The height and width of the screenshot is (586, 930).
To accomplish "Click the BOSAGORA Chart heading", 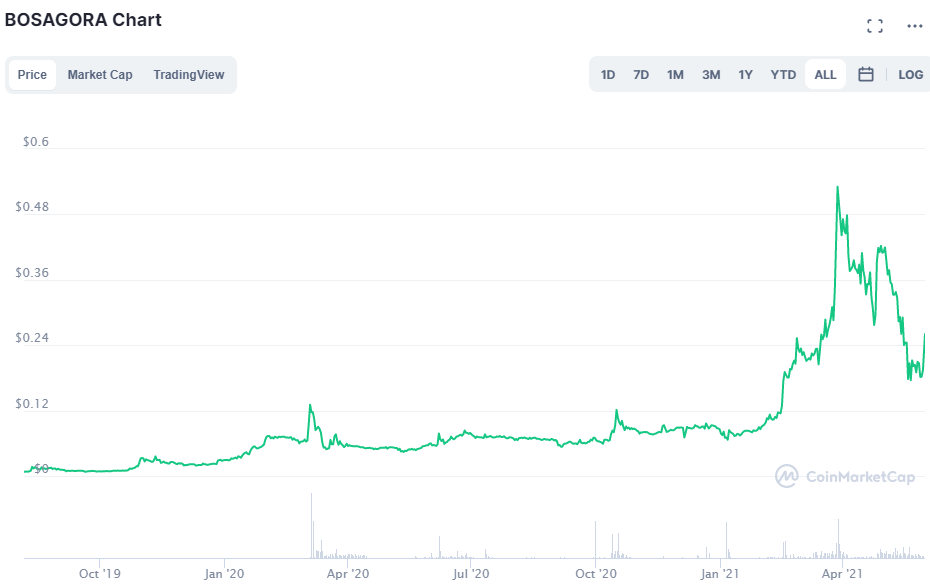I will click(x=83, y=20).
